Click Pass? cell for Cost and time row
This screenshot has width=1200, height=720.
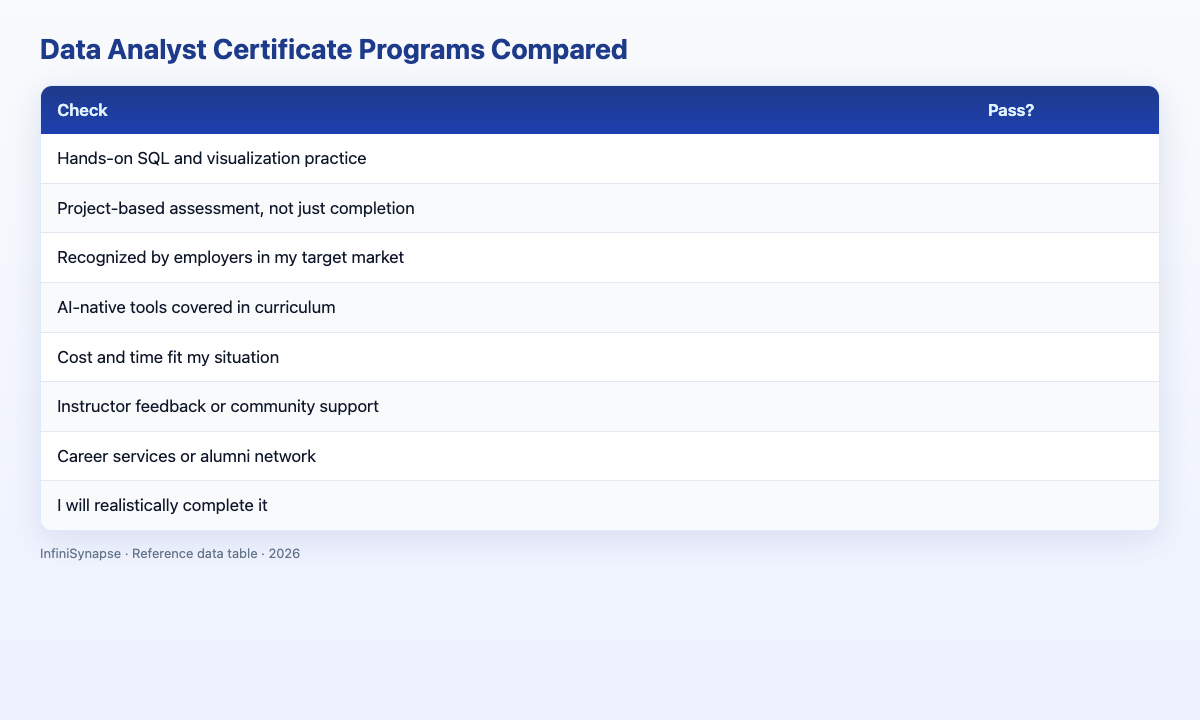[1065, 357]
